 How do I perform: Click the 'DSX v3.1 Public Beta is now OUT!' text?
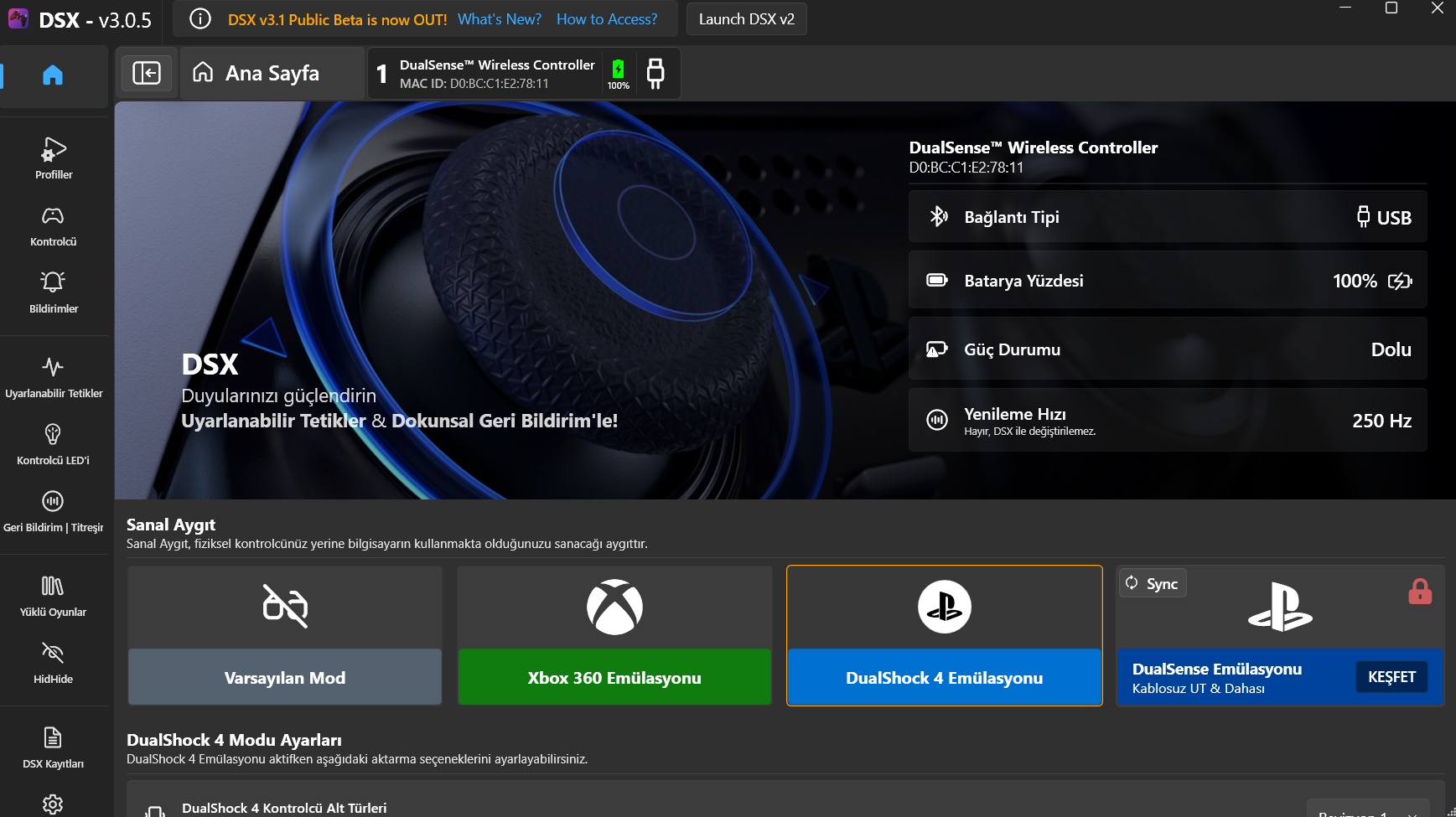338,19
